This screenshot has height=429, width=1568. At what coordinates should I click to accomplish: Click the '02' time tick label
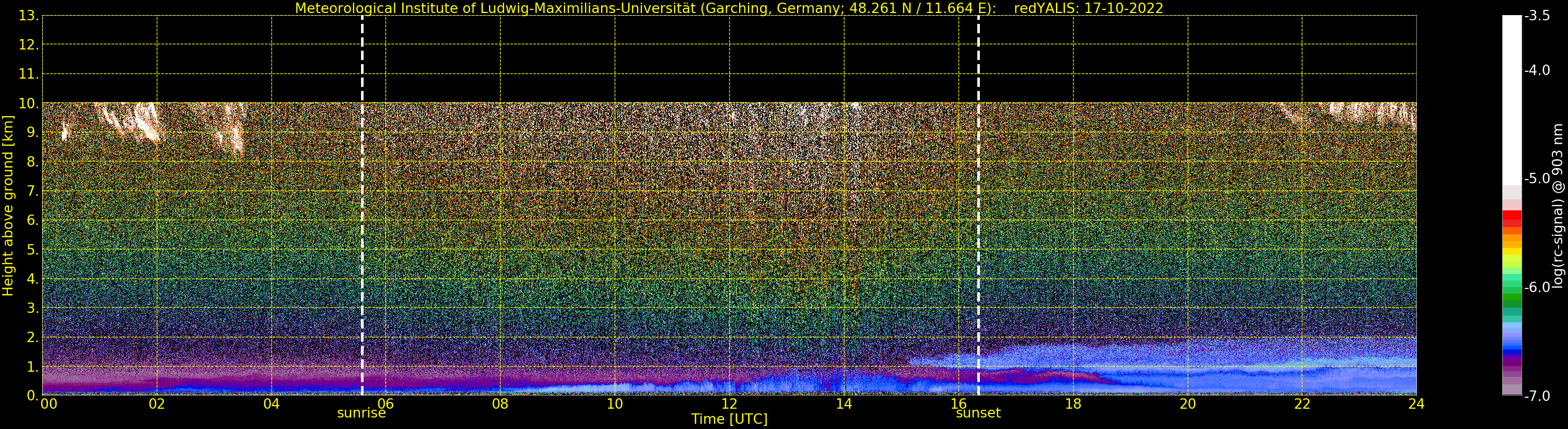(x=157, y=404)
